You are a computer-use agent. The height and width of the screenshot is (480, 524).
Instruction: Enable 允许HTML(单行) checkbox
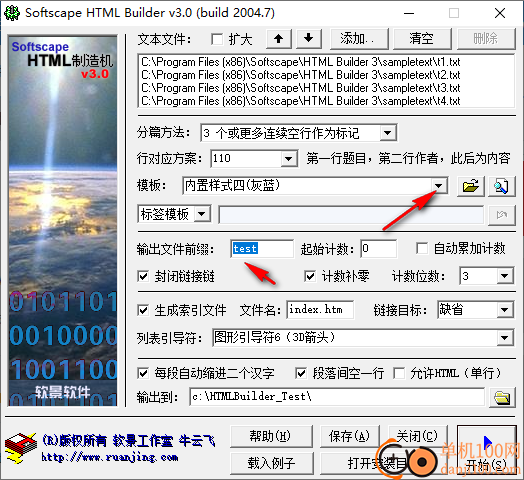[x=399, y=373]
